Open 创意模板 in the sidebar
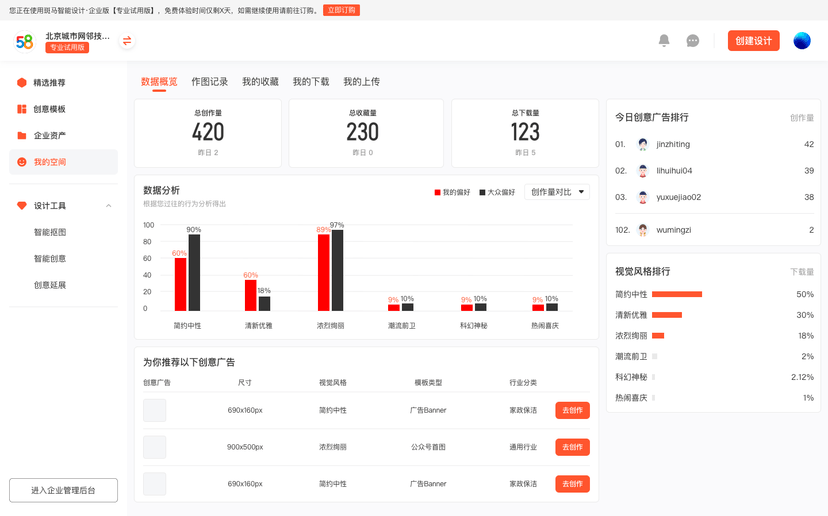 (63, 109)
